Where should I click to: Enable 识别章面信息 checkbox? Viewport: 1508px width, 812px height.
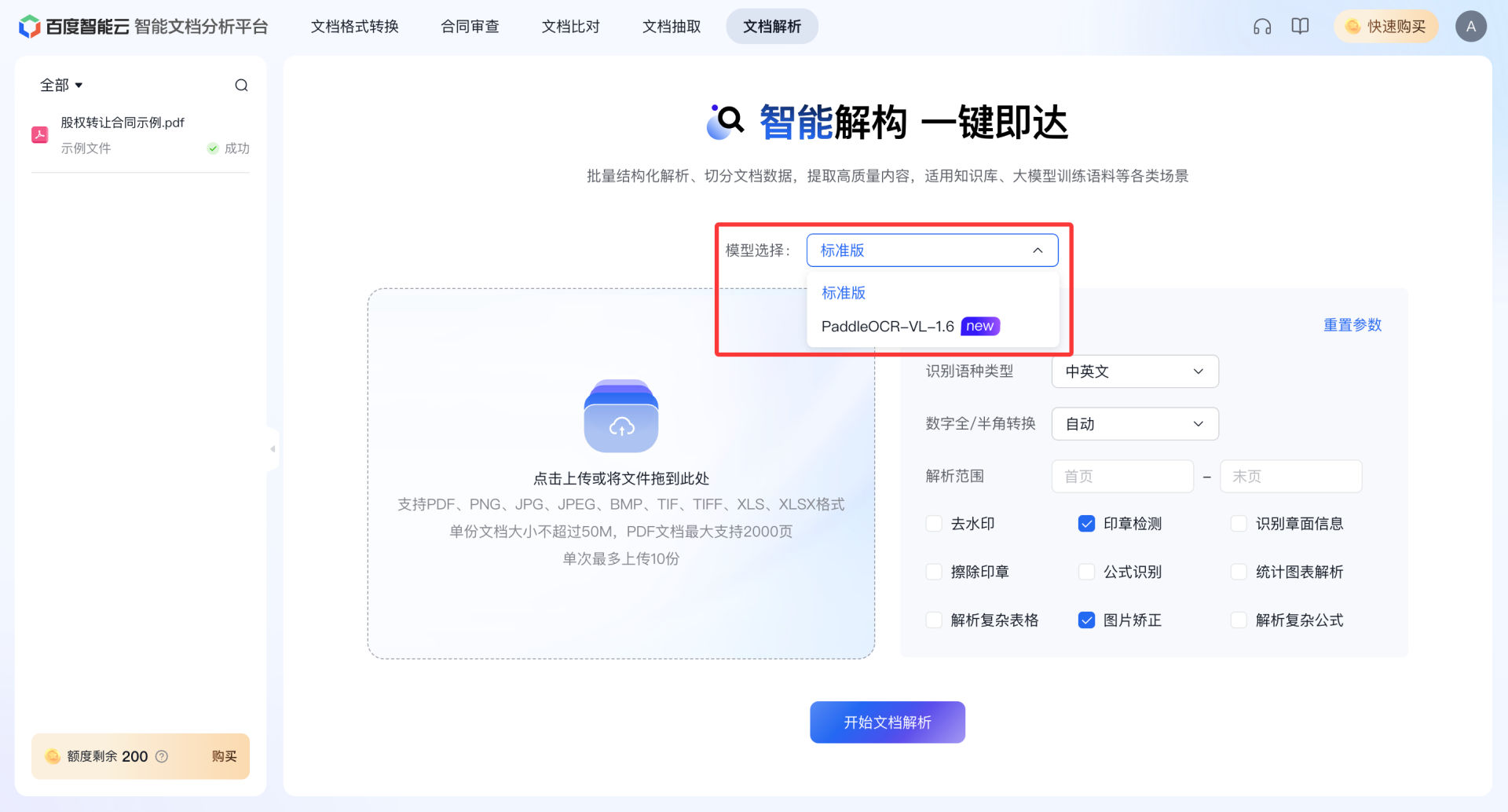point(1239,524)
